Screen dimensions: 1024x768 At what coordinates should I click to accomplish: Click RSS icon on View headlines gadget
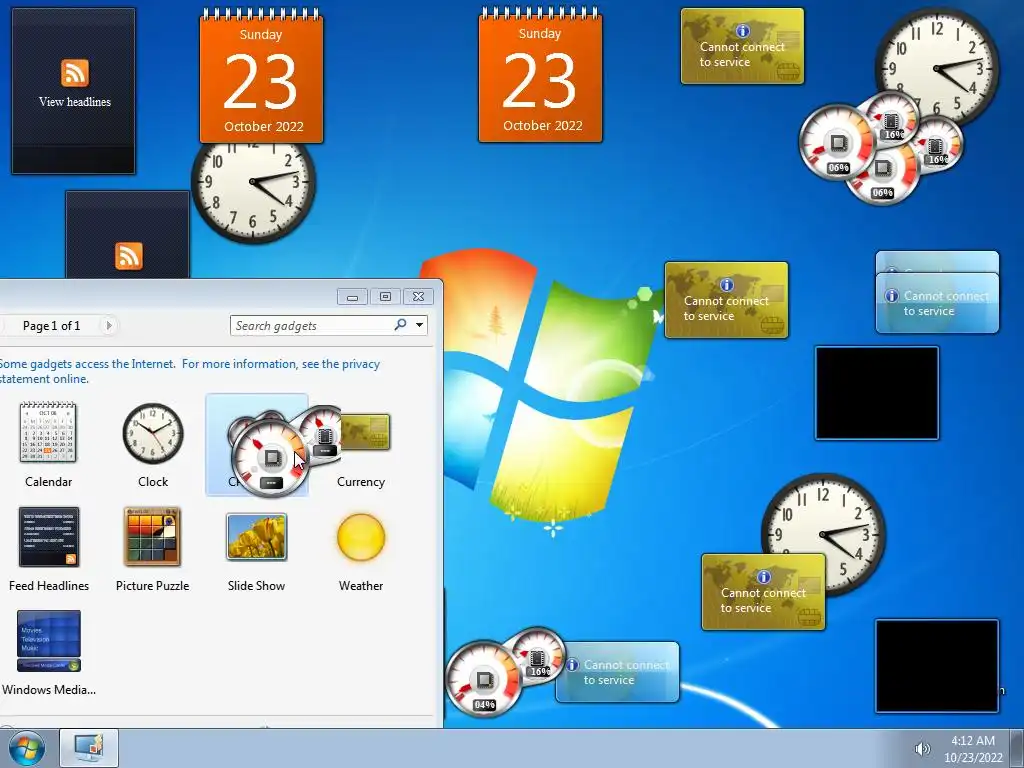pos(74,72)
